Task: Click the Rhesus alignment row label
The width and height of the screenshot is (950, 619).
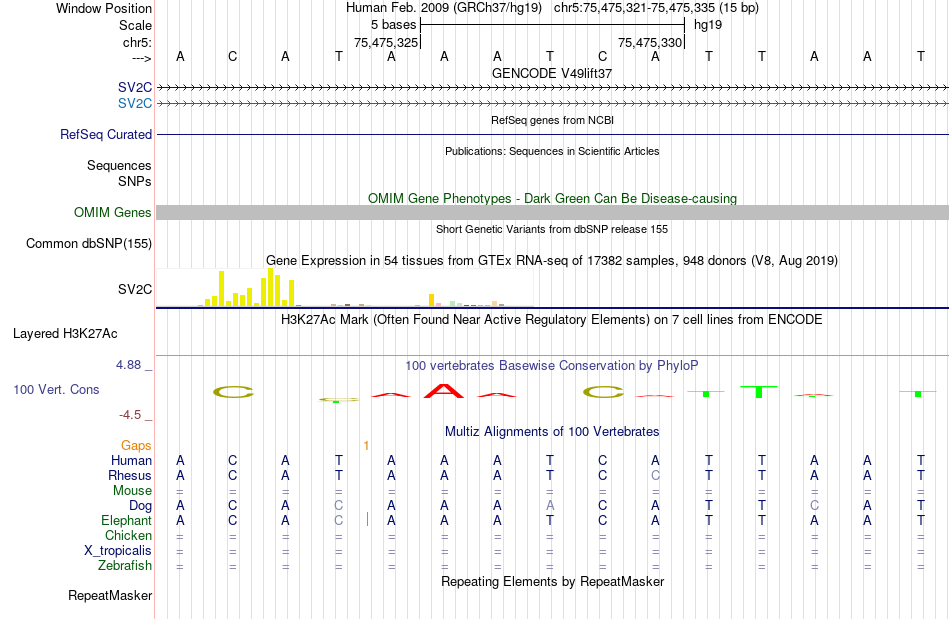Action: [x=130, y=475]
